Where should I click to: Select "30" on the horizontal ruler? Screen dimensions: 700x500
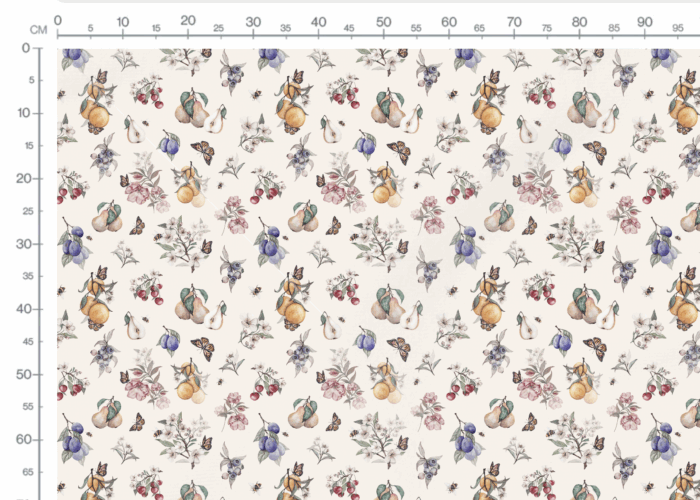coord(253,22)
